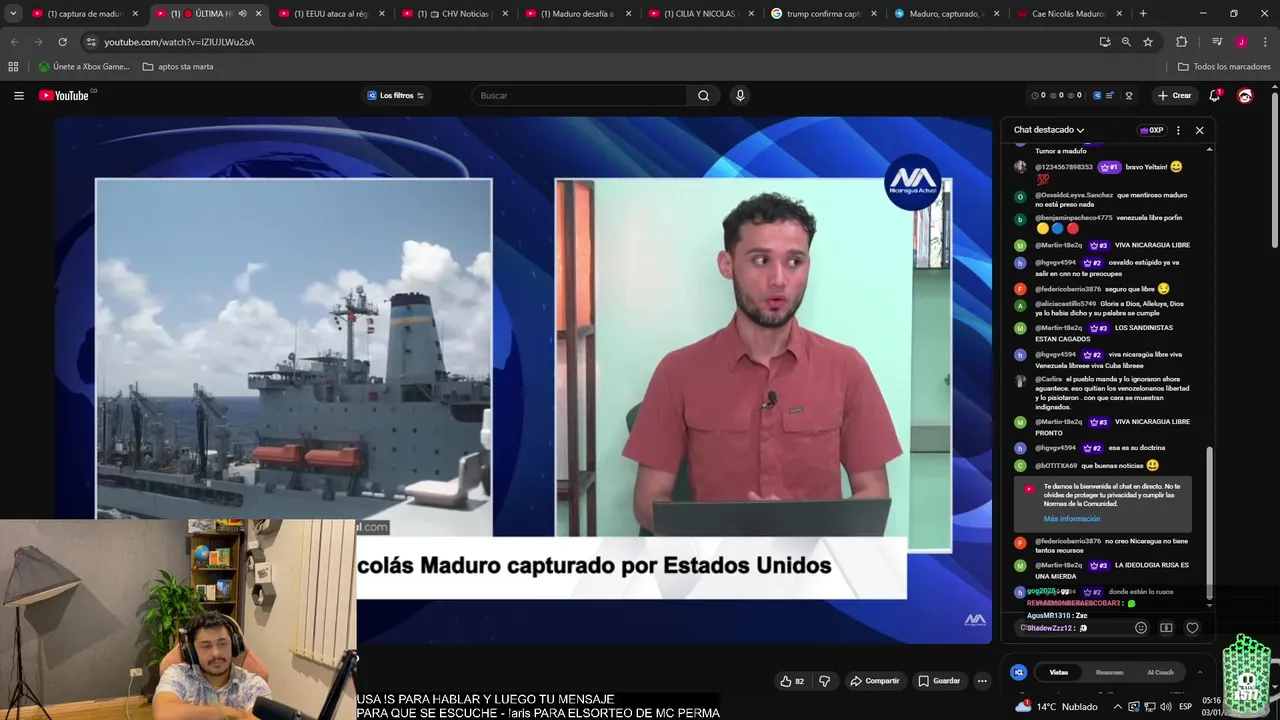Expand the 'Chat destacado' dropdown
The image size is (1280, 720).
(x=1049, y=130)
